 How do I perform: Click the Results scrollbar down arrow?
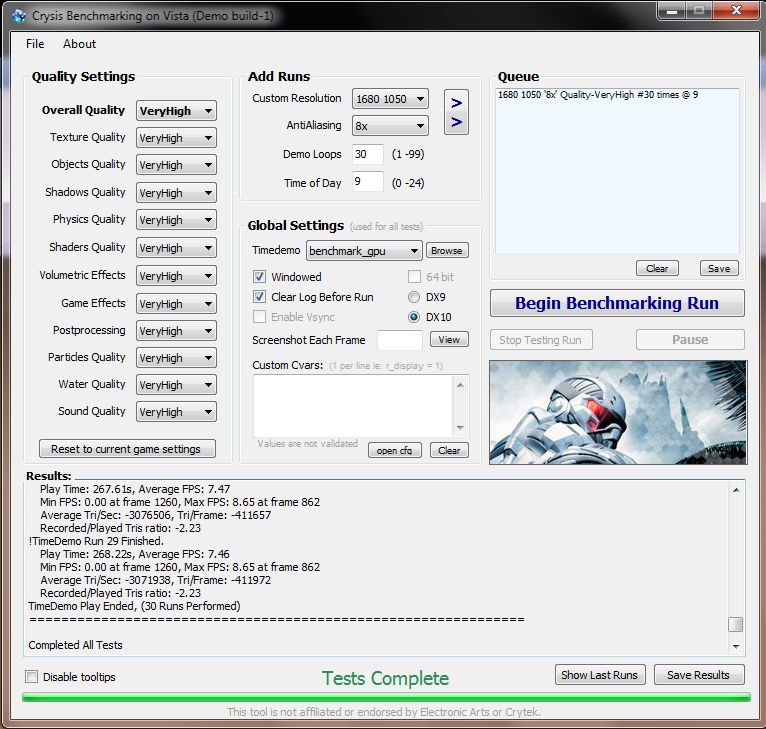point(736,646)
